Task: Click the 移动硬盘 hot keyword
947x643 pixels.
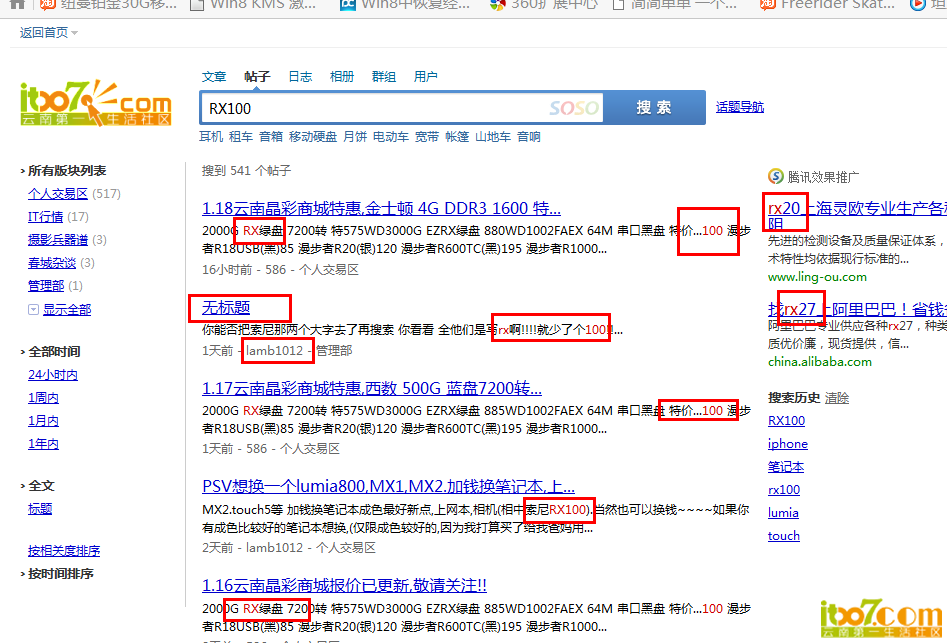Action: [313, 137]
